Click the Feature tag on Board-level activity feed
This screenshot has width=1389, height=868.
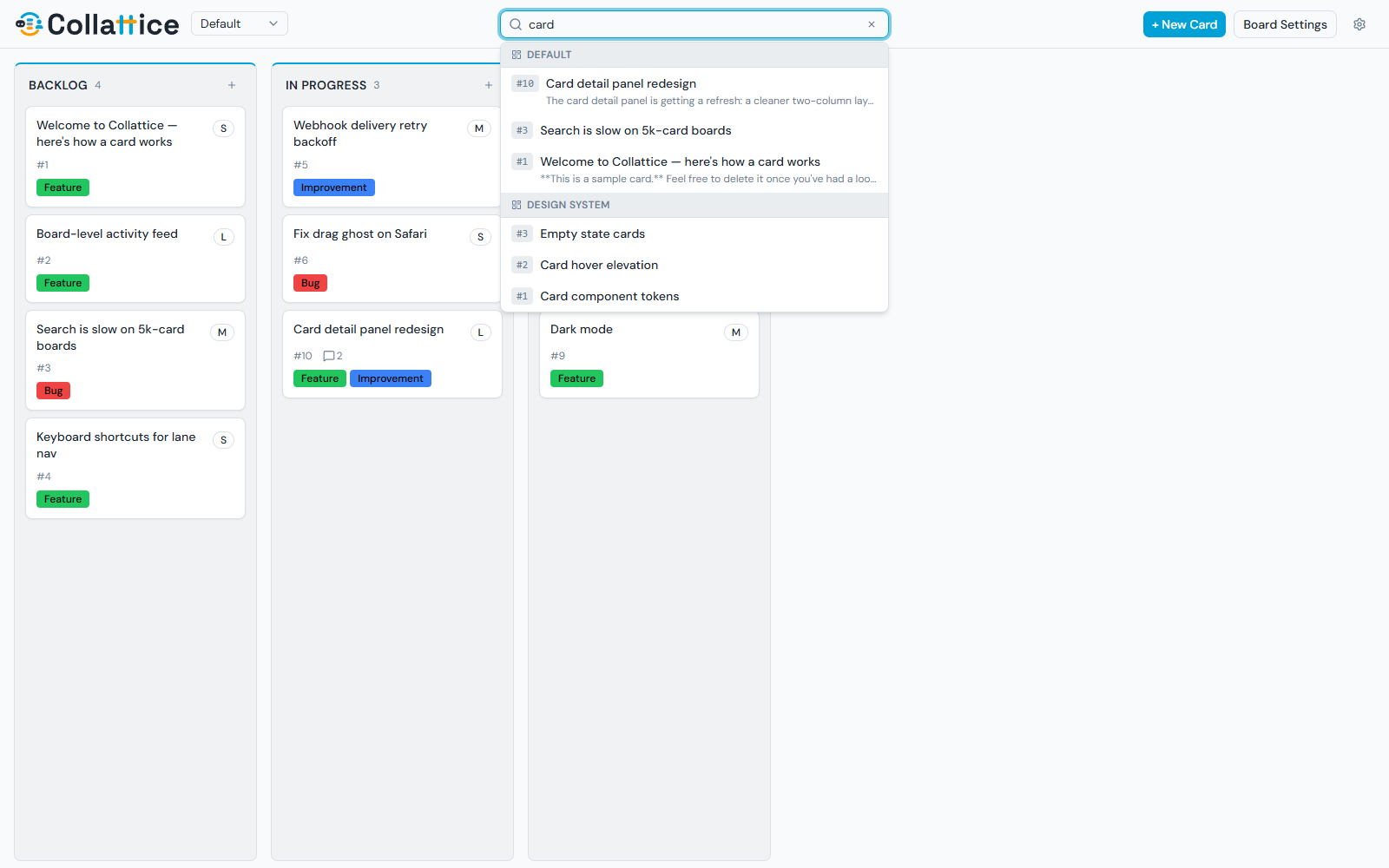(63, 283)
